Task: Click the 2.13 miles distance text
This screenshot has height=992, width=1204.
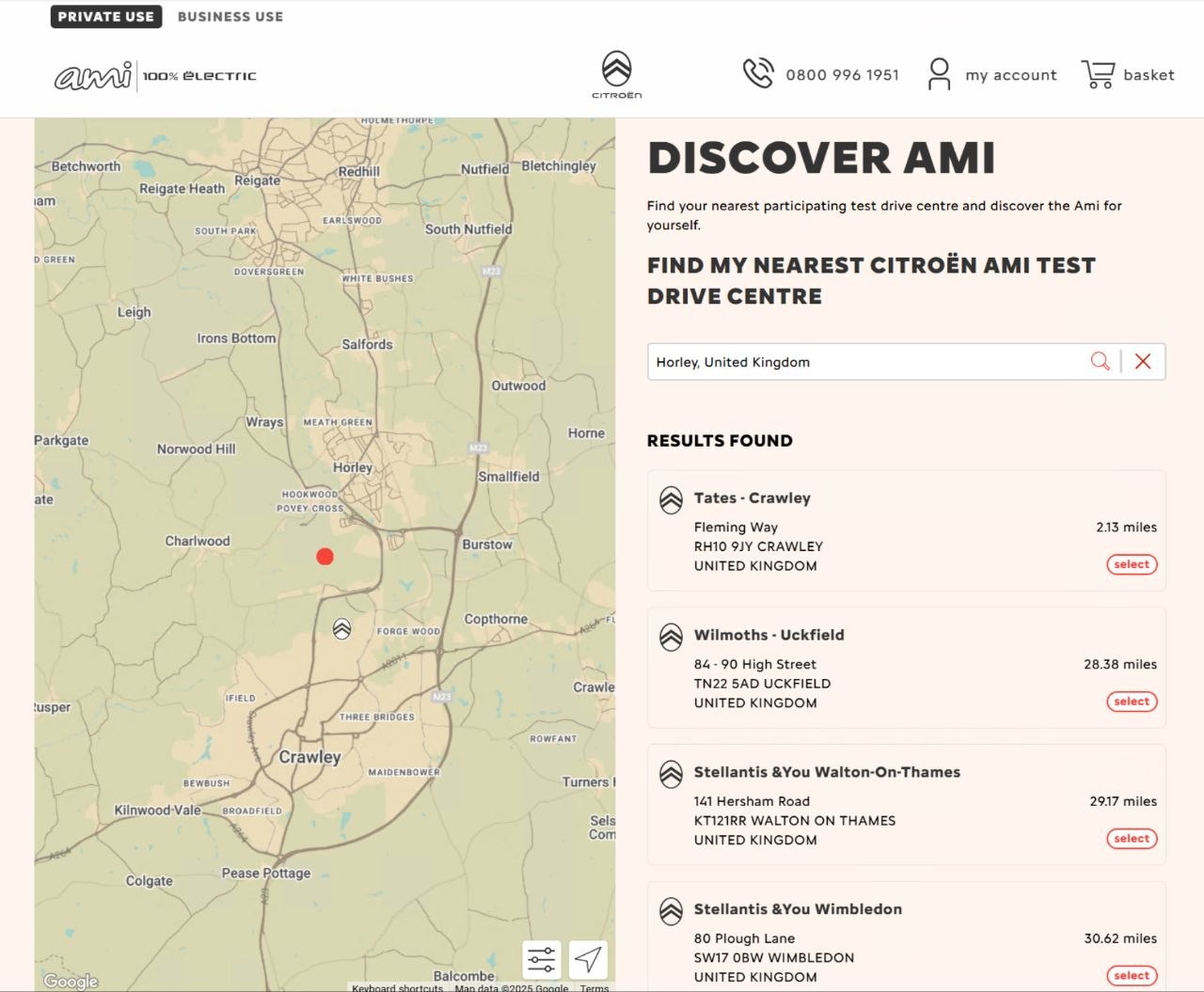Action: pos(1127,527)
